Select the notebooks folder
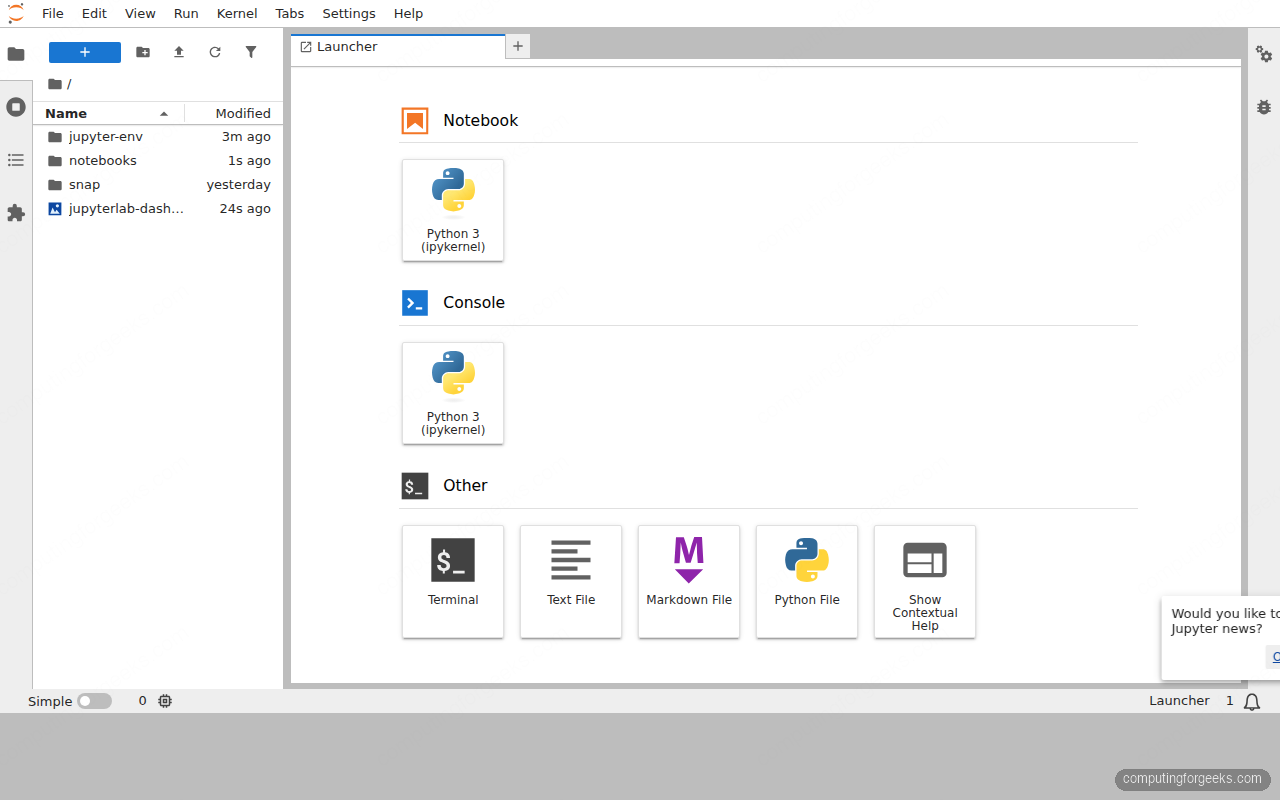 tap(159, 160)
